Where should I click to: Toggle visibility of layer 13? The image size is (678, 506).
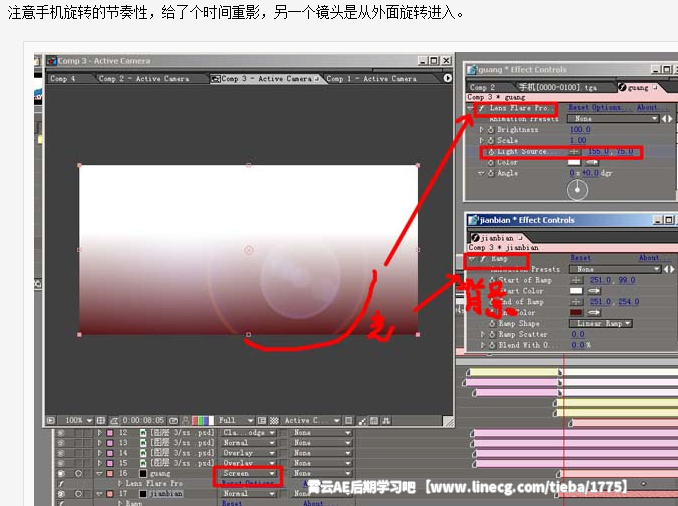(61, 443)
